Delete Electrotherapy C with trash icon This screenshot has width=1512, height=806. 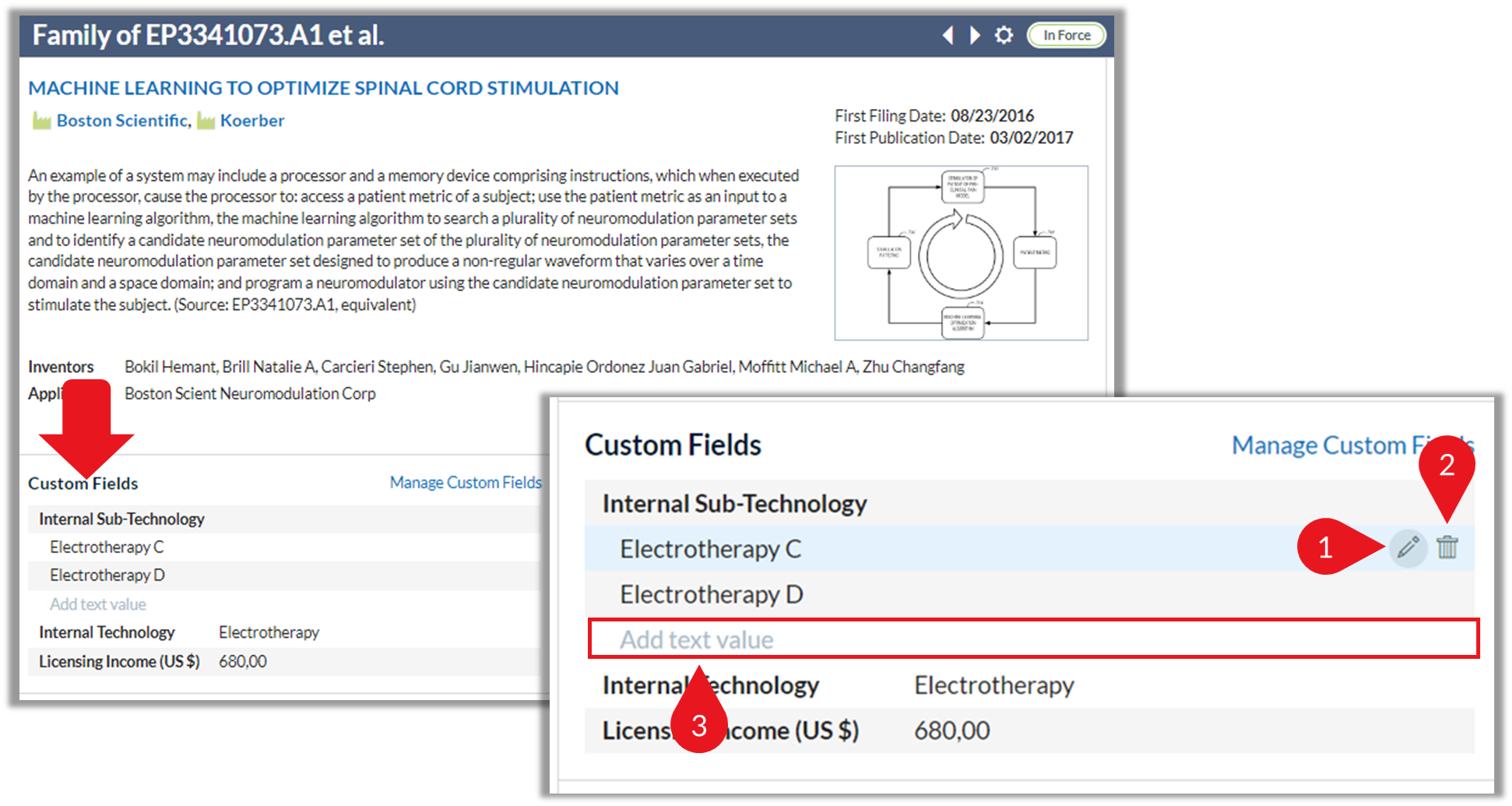pos(1447,547)
